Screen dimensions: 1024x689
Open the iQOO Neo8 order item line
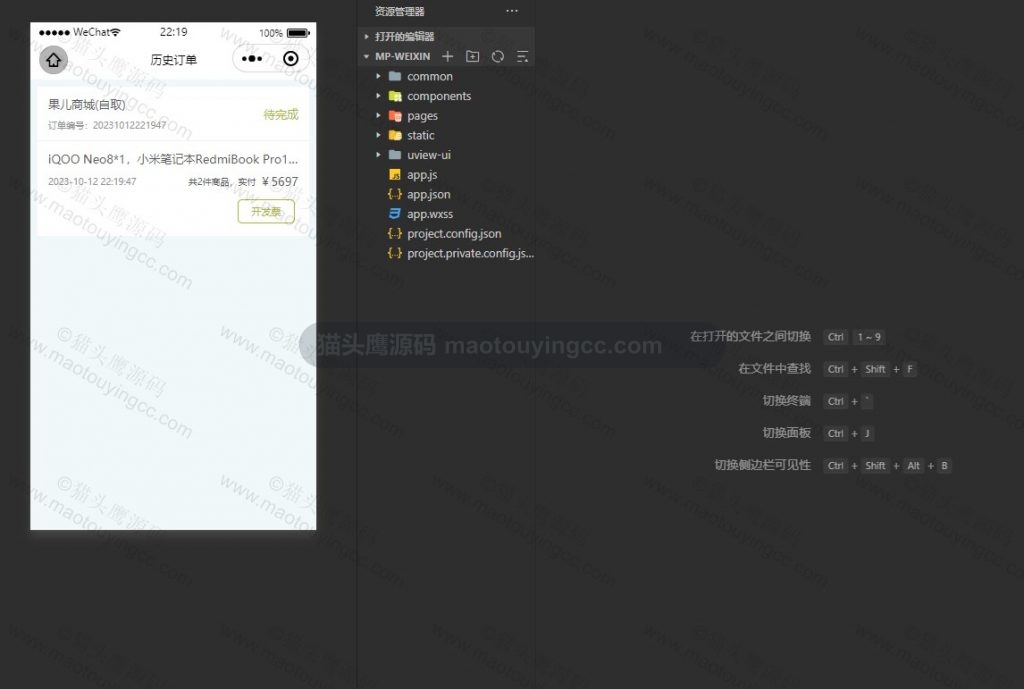(x=173, y=159)
